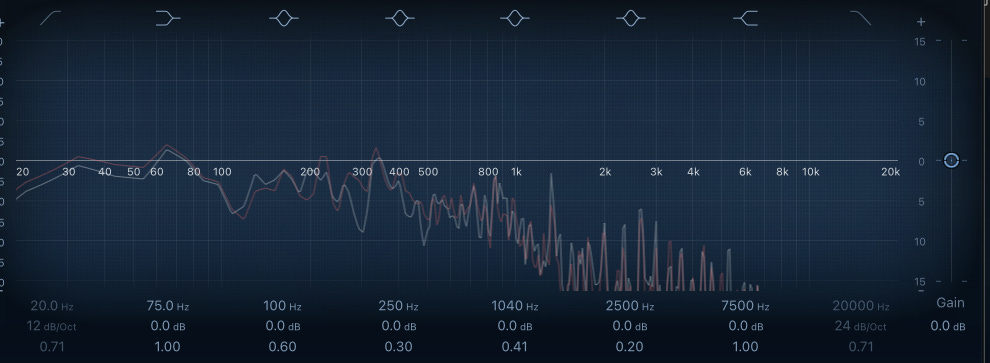Select the 0.71 Q under 24 dB/Oct
Image resolution: width=990 pixels, height=363 pixels.
pos(861,347)
